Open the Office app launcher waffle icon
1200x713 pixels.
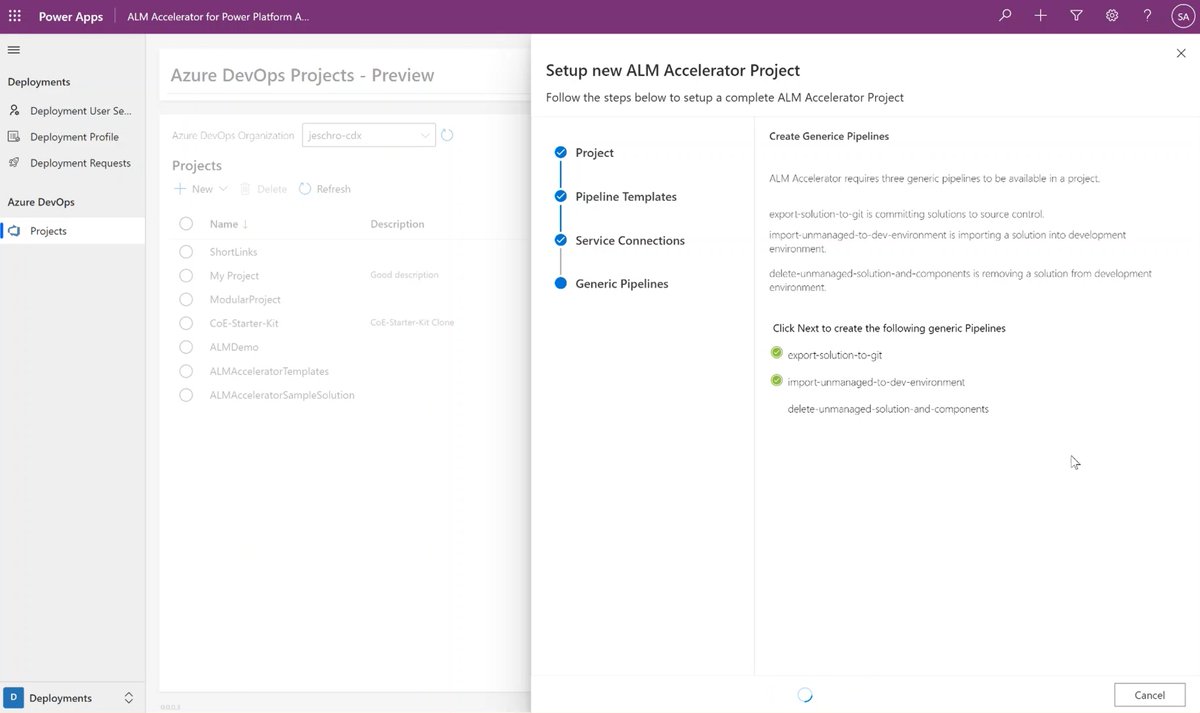[14, 15]
